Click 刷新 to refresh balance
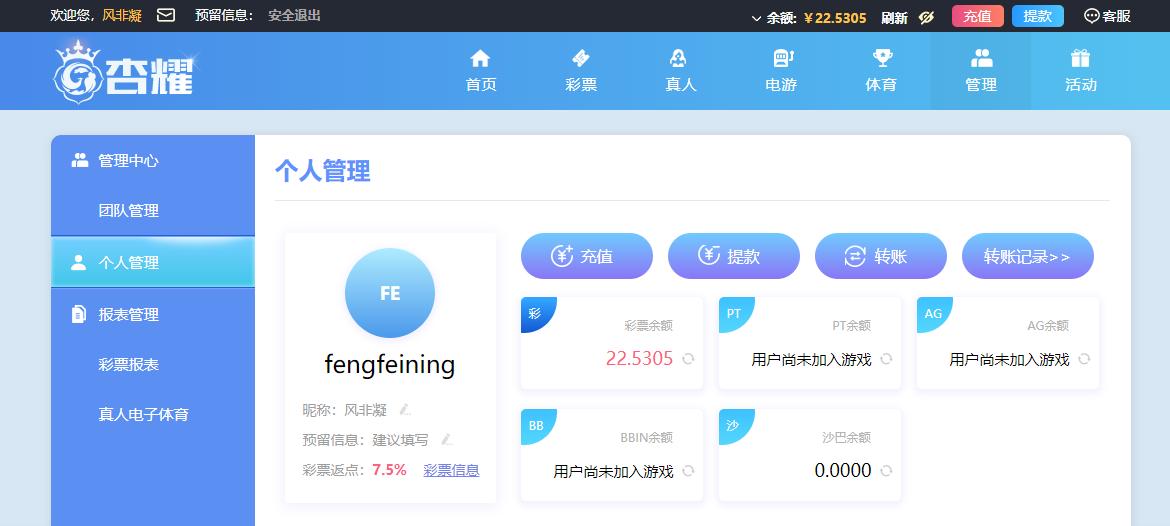 coord(894,17)
